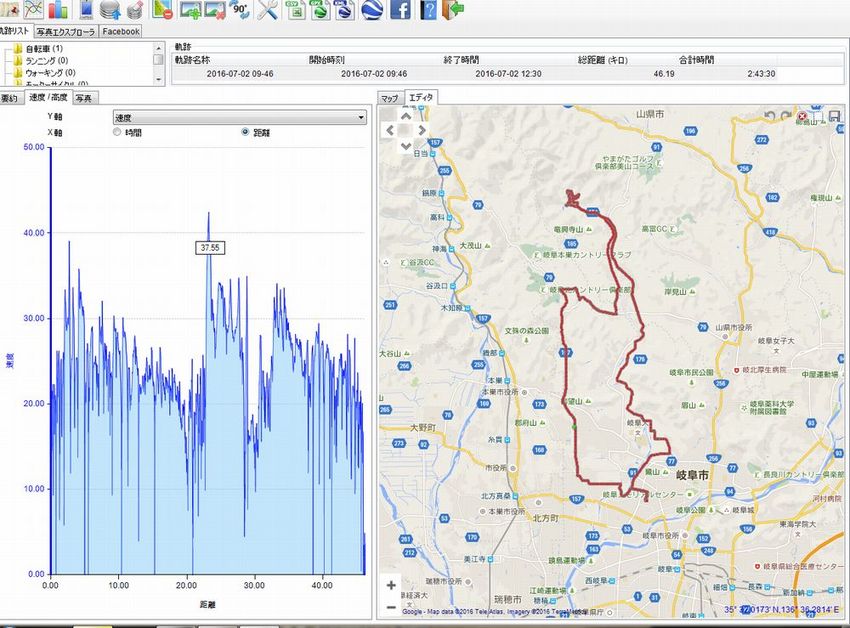
Task: Click the 総距離 (キロ) column header
Action: point(603,60)
